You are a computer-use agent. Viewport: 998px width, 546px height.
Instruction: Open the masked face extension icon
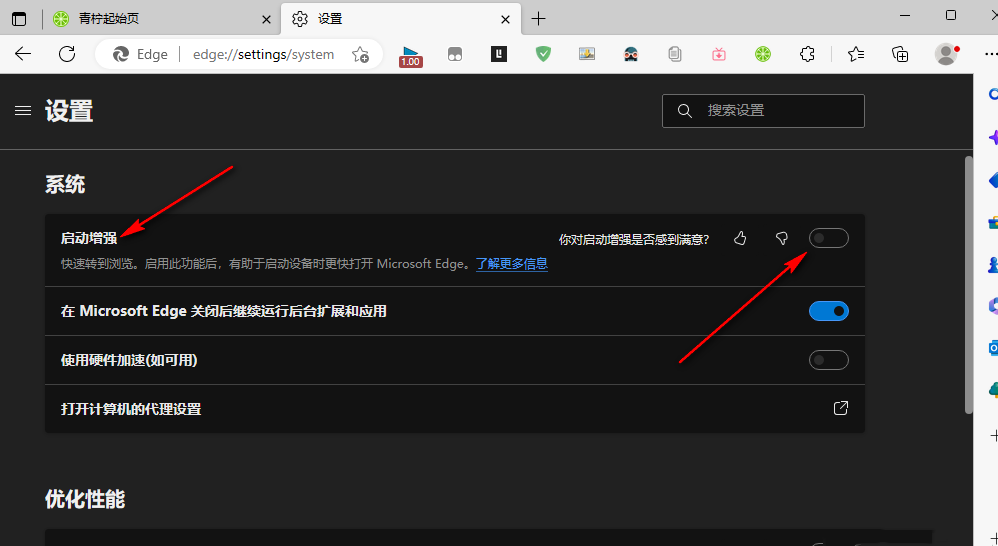click(631, 54)
